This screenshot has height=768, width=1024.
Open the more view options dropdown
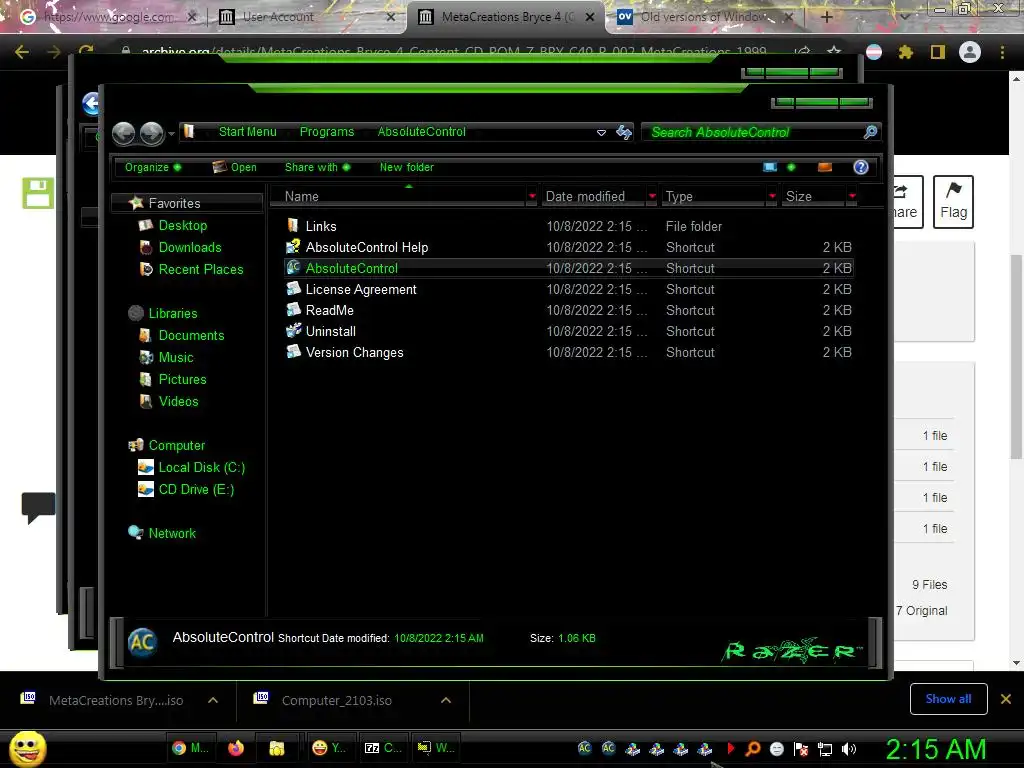[x=792, y=167]
